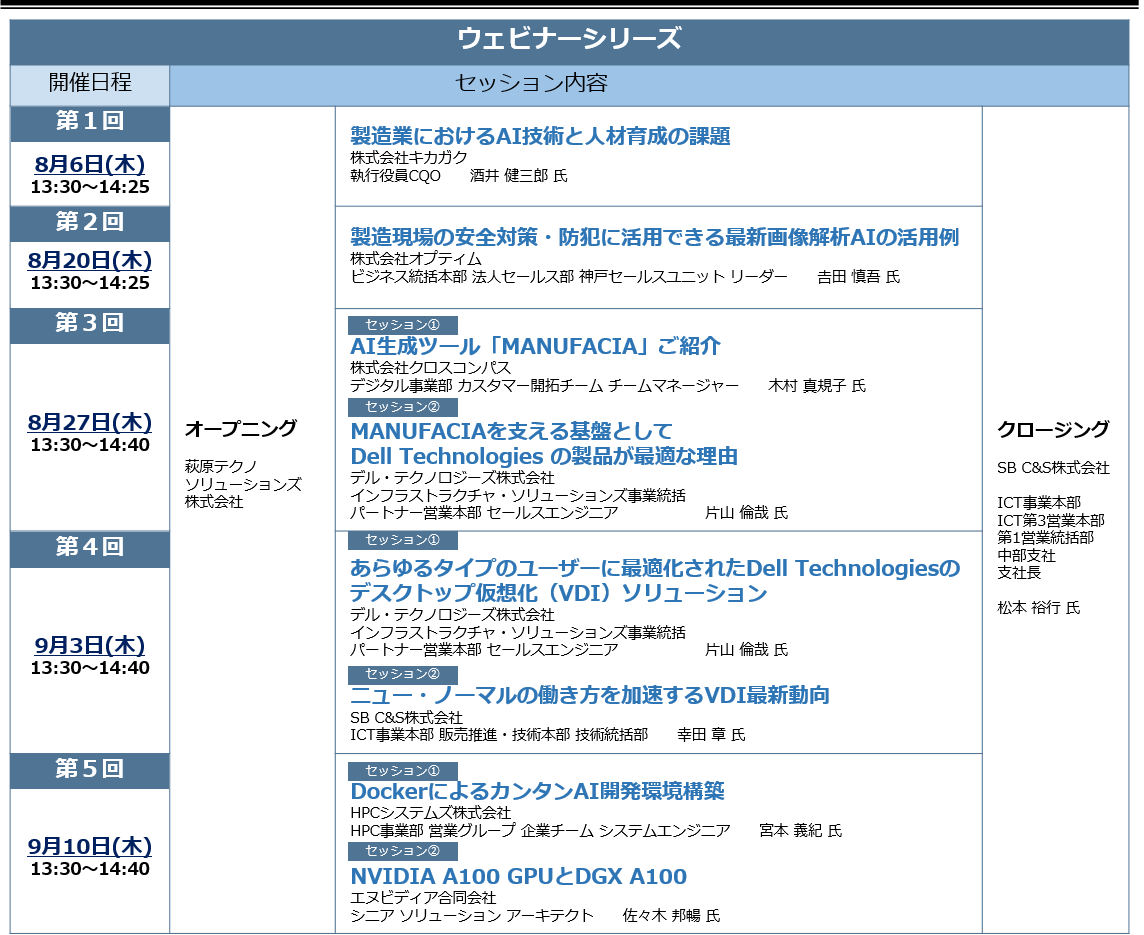
Task: Click title あらゆるタイプのユーザーに最適化されたDell Technologiesの
Action: [655, 568]
